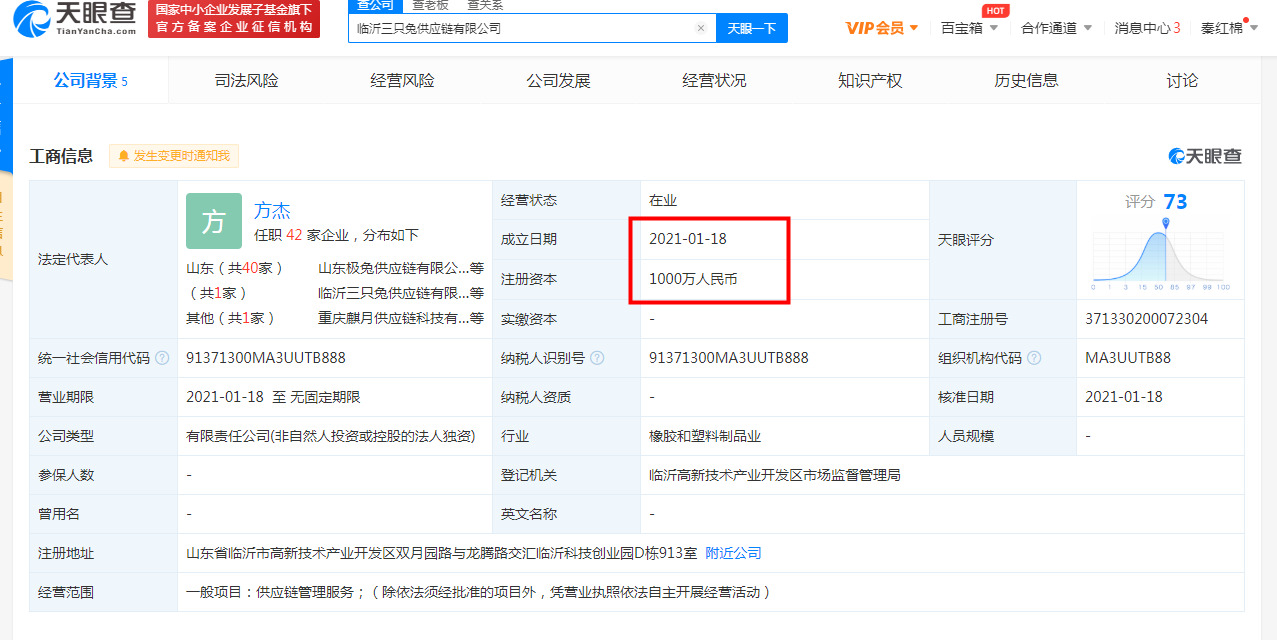Expand the 百宝箱 dropdown menu
This screenshot has width=1277, height=640.
point(969,28)
